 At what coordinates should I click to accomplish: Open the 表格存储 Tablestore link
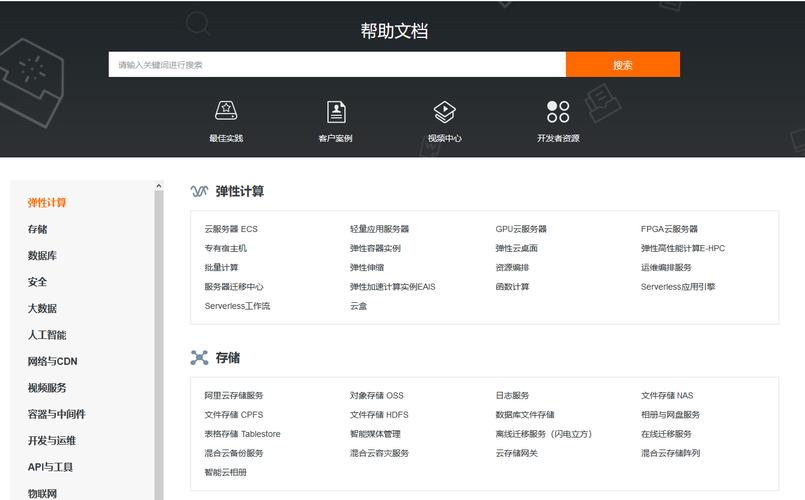[242, 434]
